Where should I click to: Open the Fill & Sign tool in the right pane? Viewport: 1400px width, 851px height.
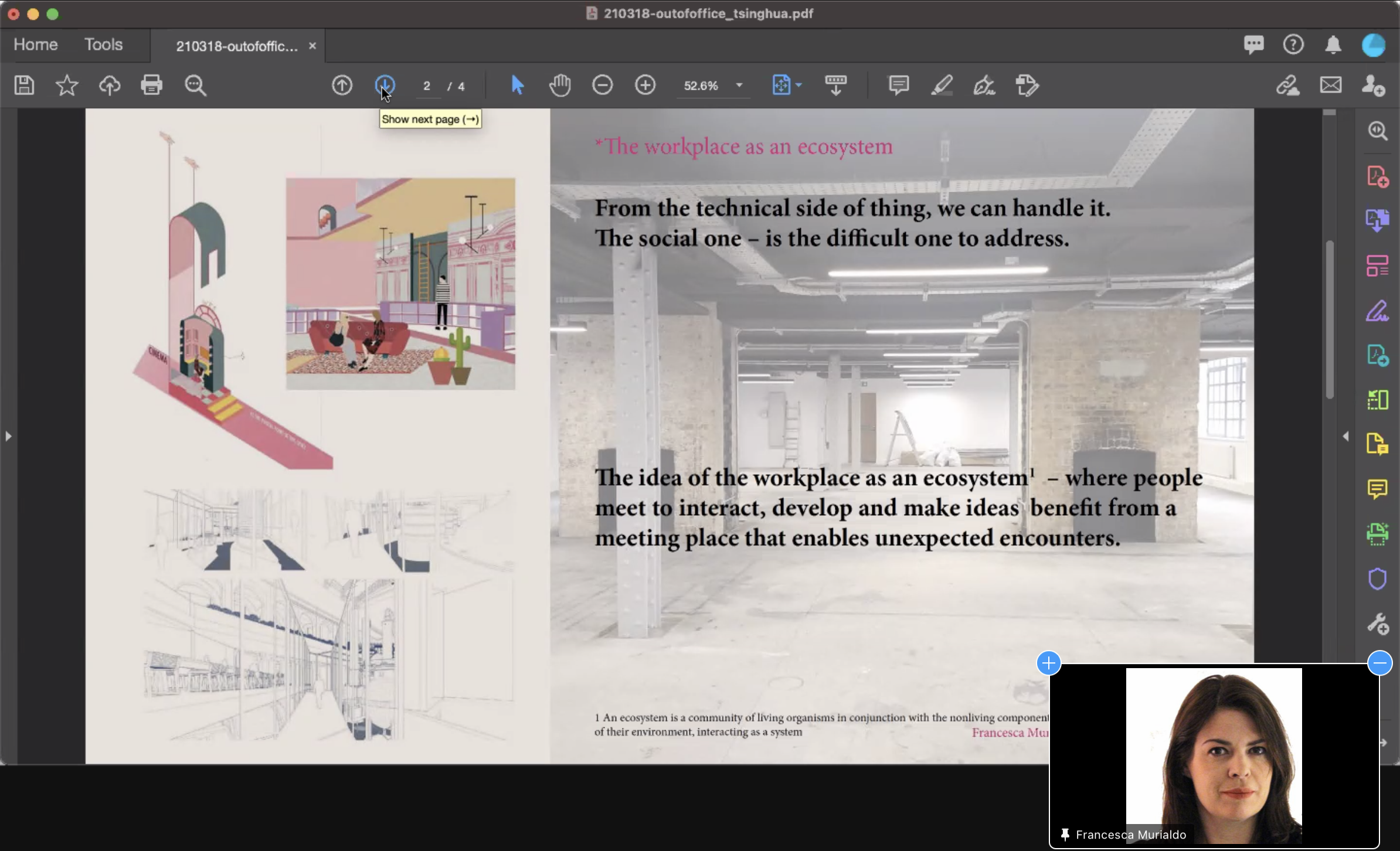click(1378, 311)
